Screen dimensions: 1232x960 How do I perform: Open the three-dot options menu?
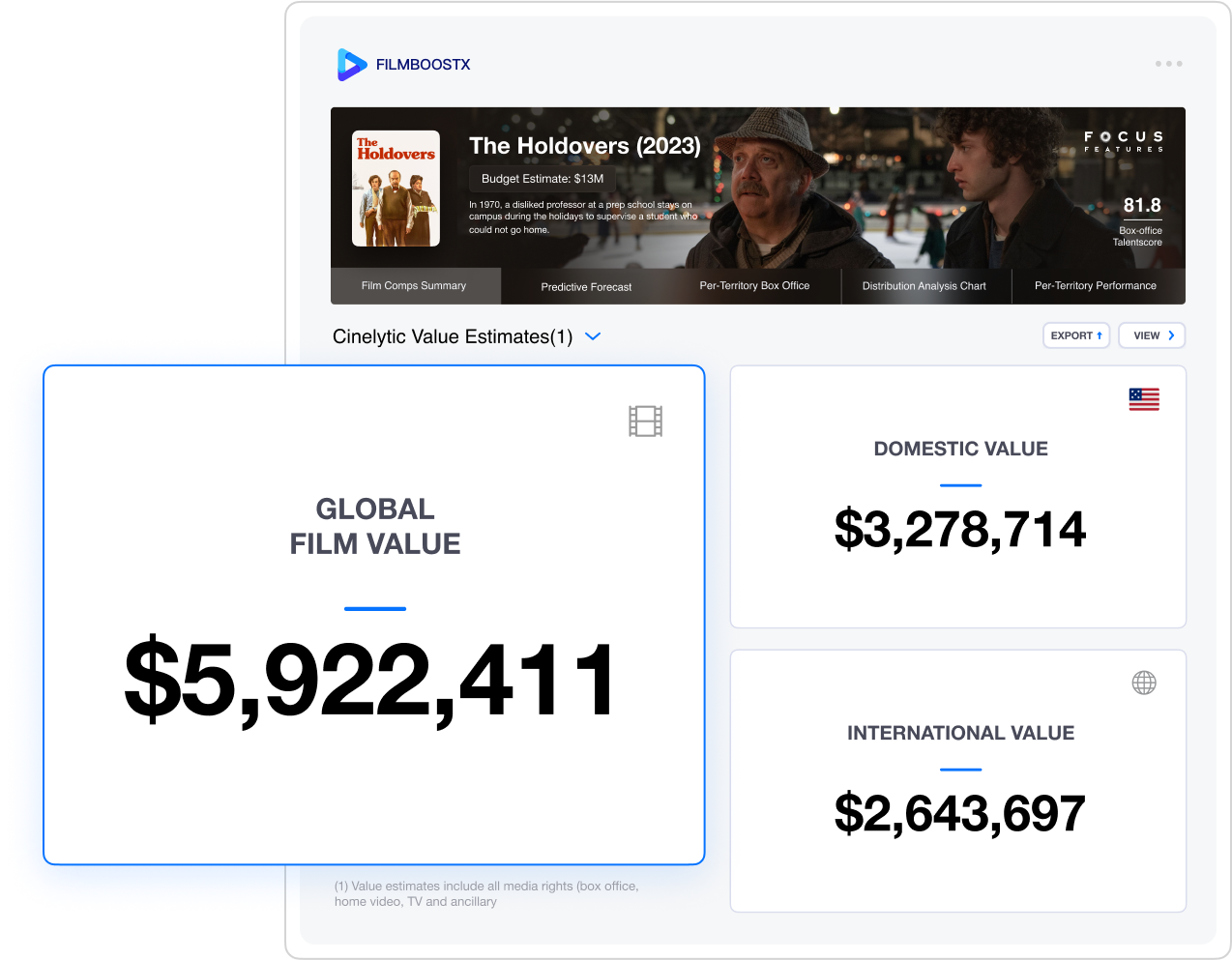tap(1168, 64)
